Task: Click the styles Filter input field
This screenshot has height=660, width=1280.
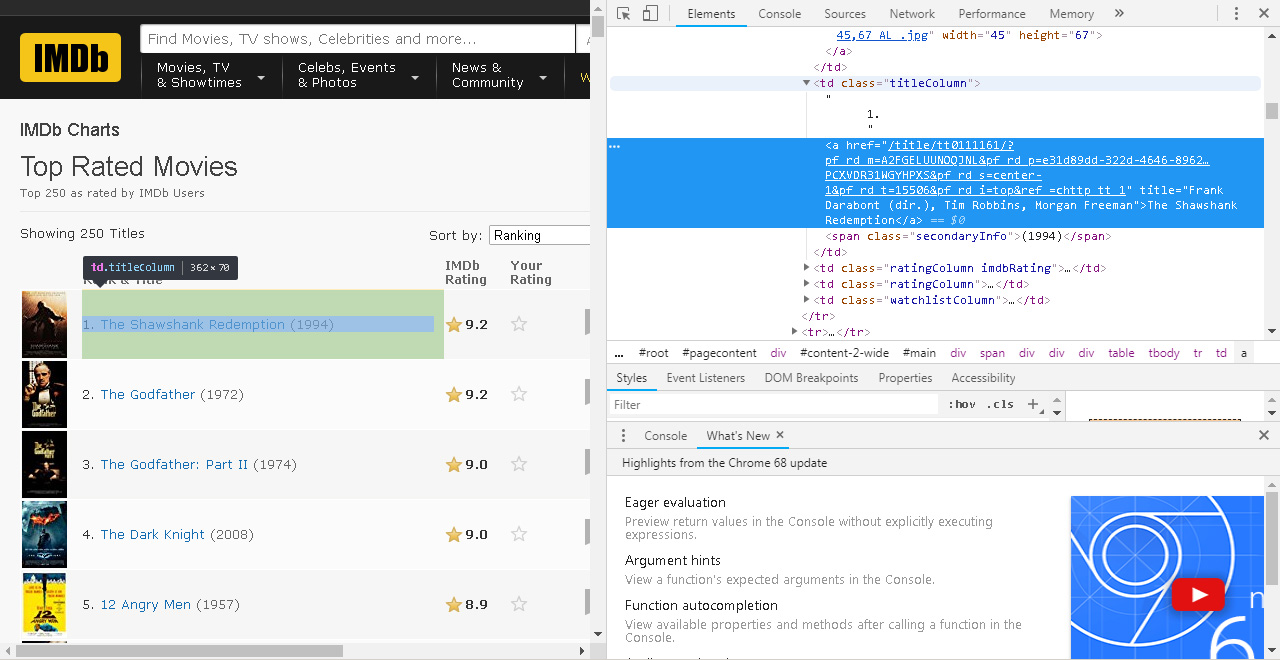Action: 774,405
